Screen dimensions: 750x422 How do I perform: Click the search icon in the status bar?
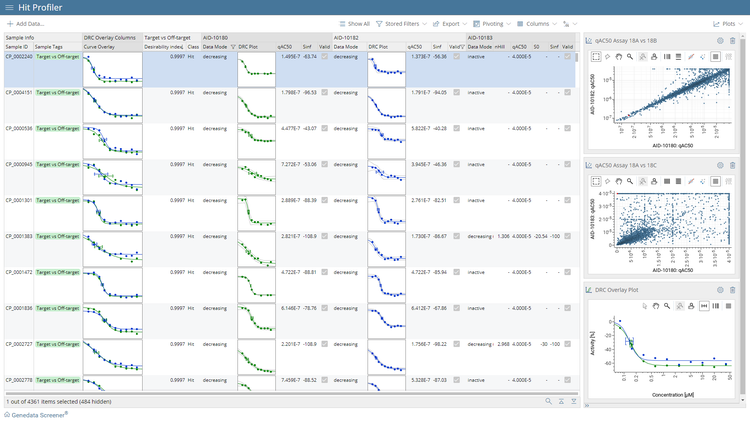click(548, 401)
